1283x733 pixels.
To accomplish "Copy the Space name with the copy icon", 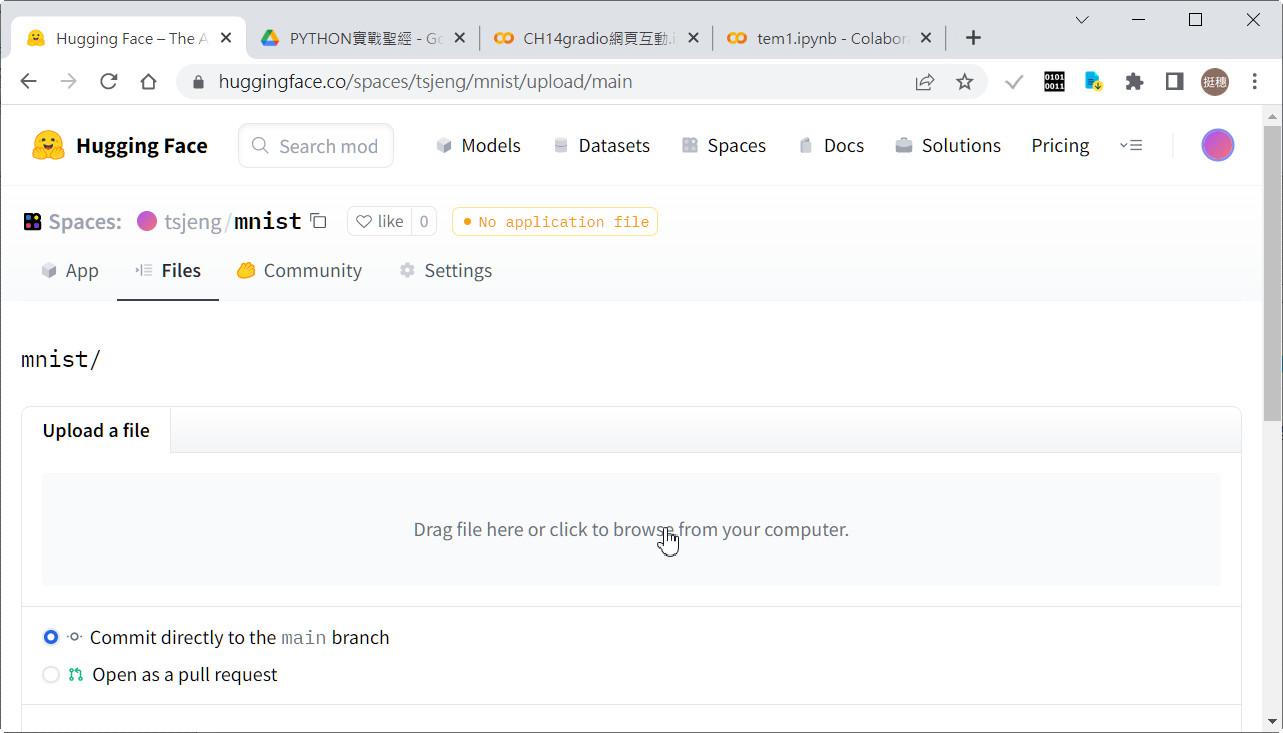I will (318, 221).
